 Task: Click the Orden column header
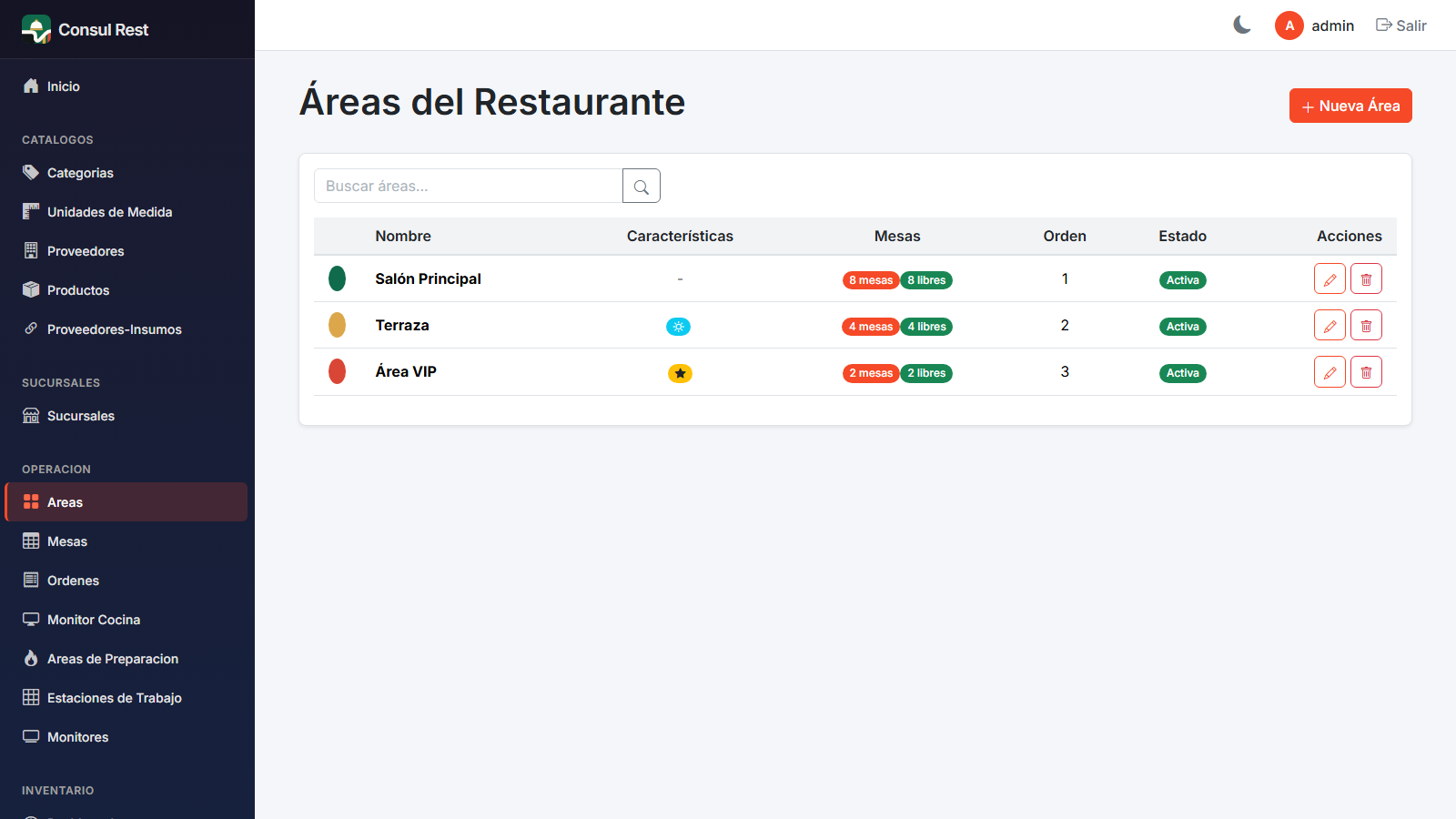click(x=1065, y=236)
